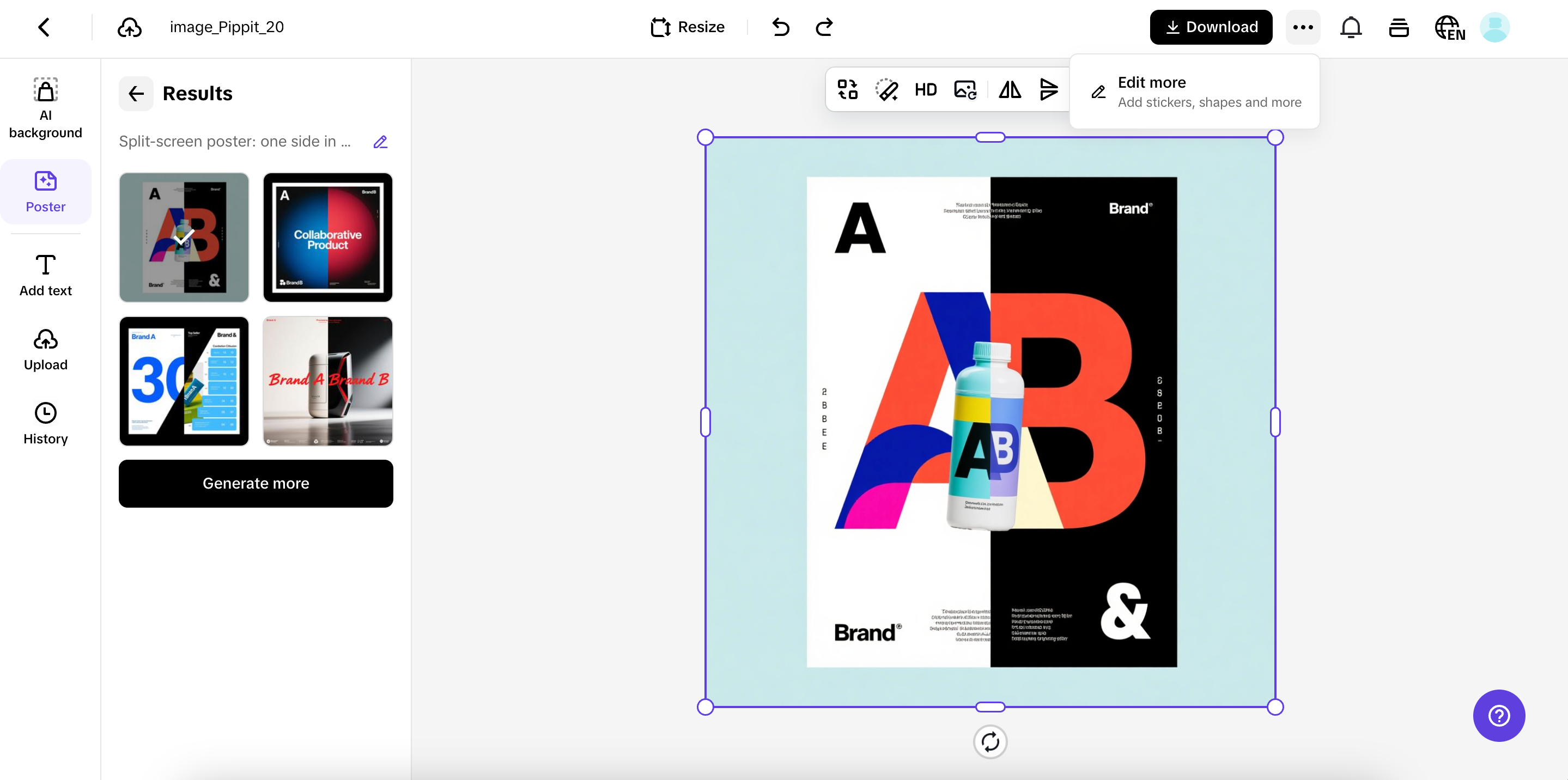The image size is (1568, 780).
Task: Download the finished poster
Action: (1210, 27)
